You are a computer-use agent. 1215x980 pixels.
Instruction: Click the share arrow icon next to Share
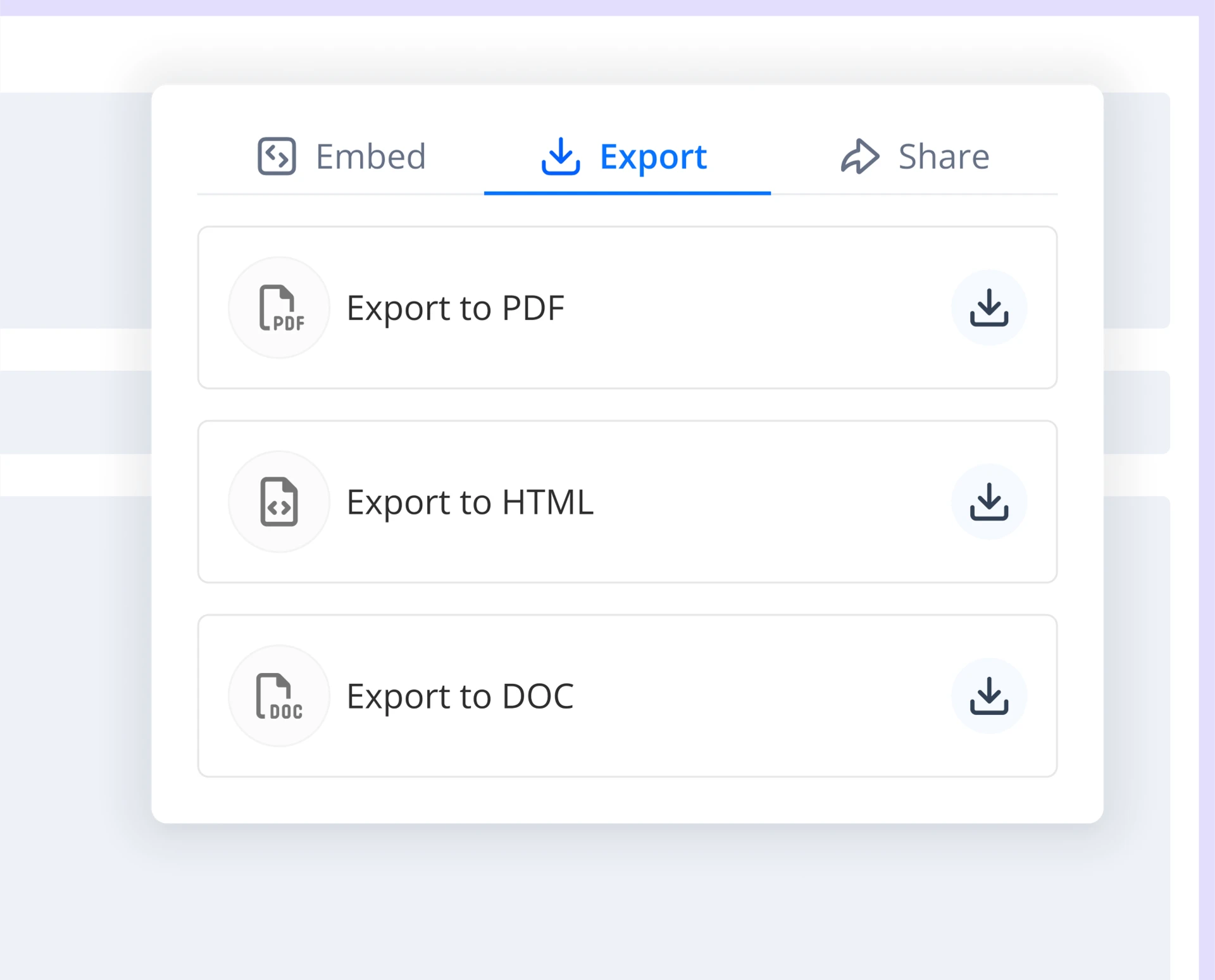[x=859, y=156]
